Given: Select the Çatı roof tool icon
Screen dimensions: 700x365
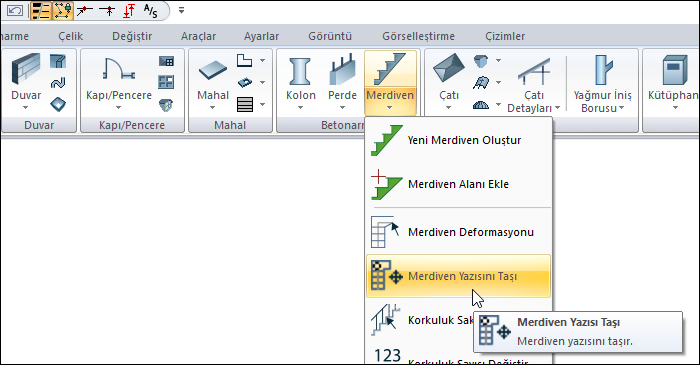Looking at the screenshot, I should pos(449,68).
